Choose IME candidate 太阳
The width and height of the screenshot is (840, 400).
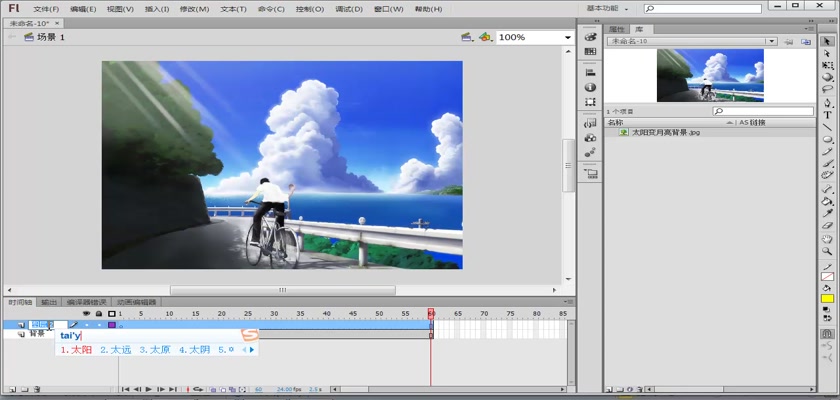(x=76, y=350)
